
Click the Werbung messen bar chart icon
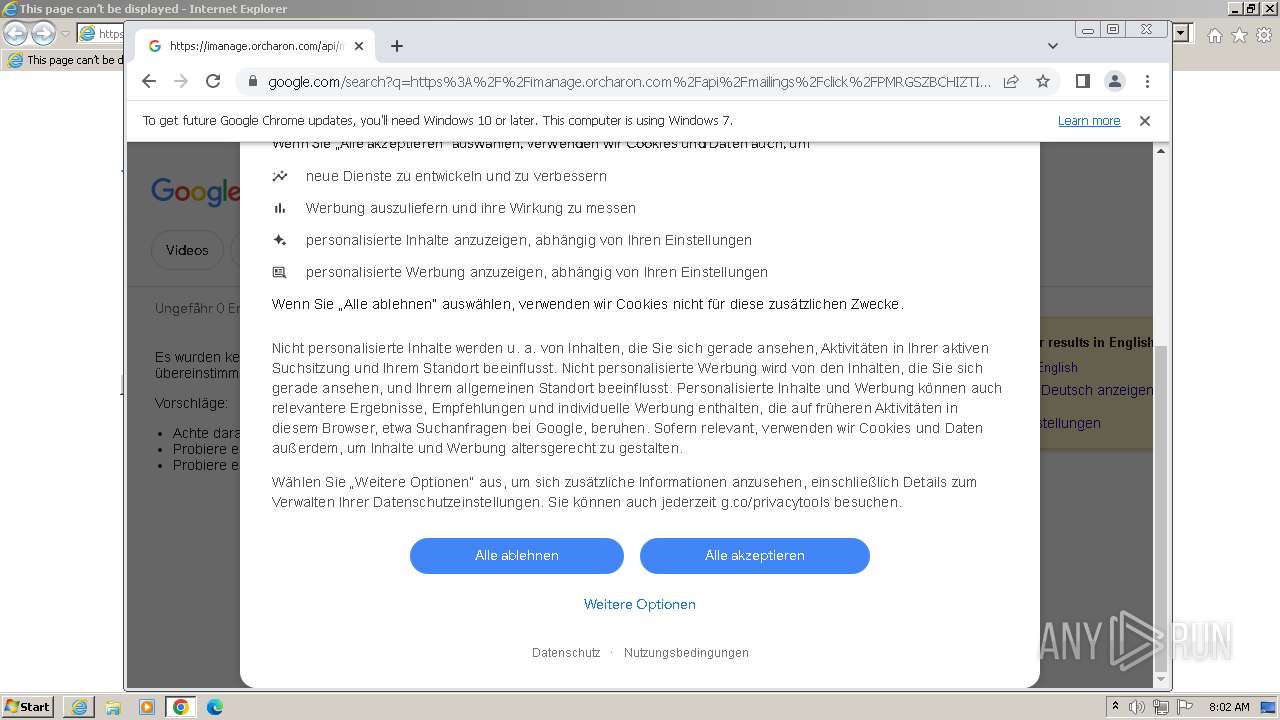280,208
